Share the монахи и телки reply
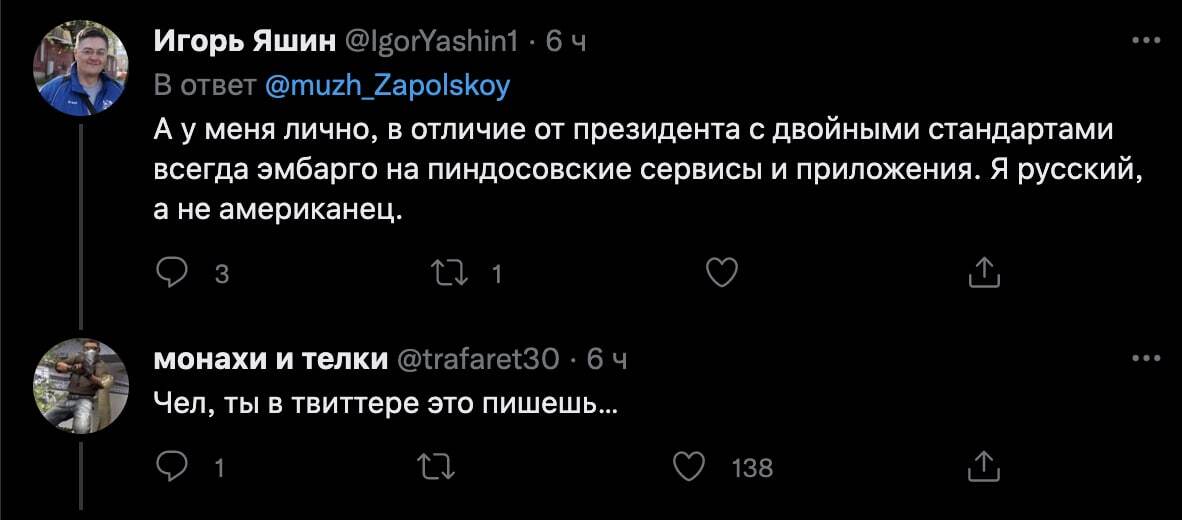The width and height of the screenshot is (1182, 520). click(x=984, y=466)
